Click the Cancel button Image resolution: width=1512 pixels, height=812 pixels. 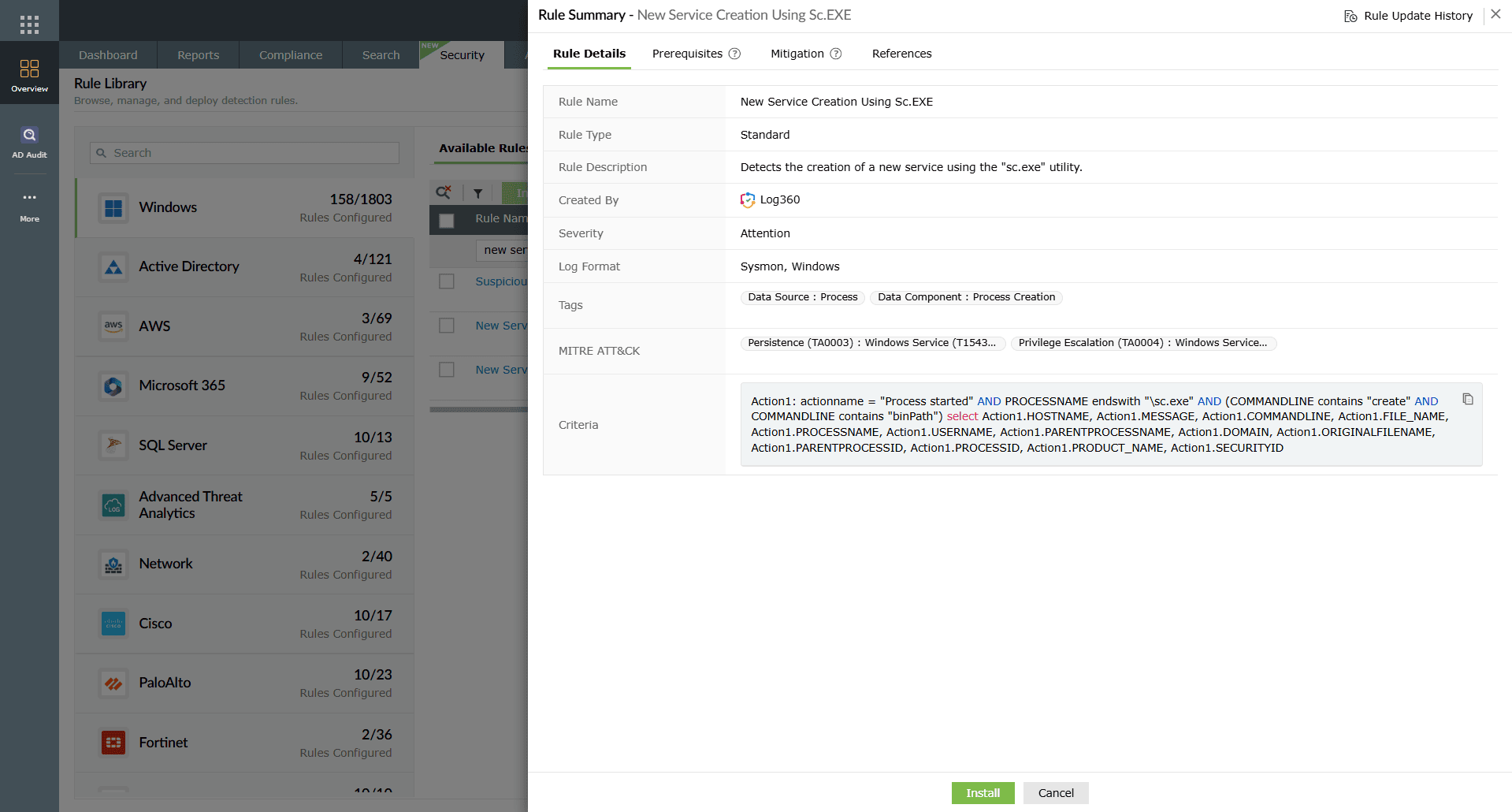pyautogui.click(x=1056, y=793)
